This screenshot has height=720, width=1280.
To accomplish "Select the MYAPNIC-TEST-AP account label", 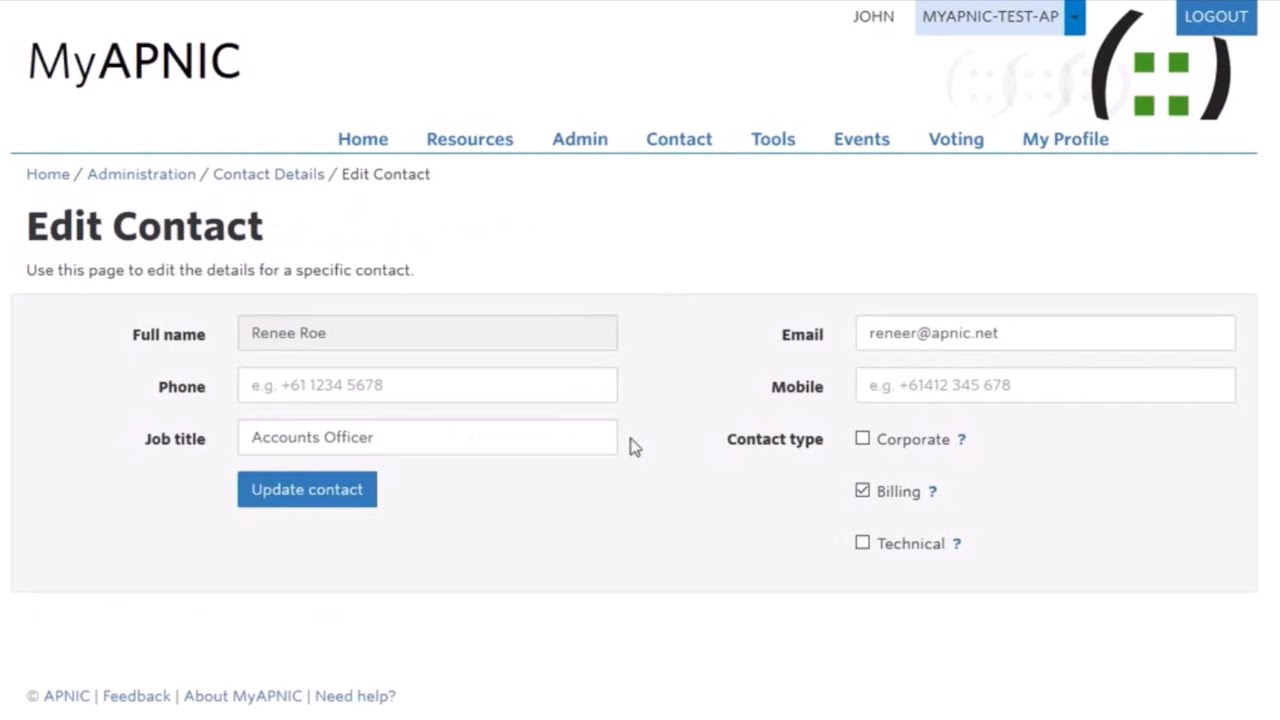I will pyautogui.click(x=990, y=17).
